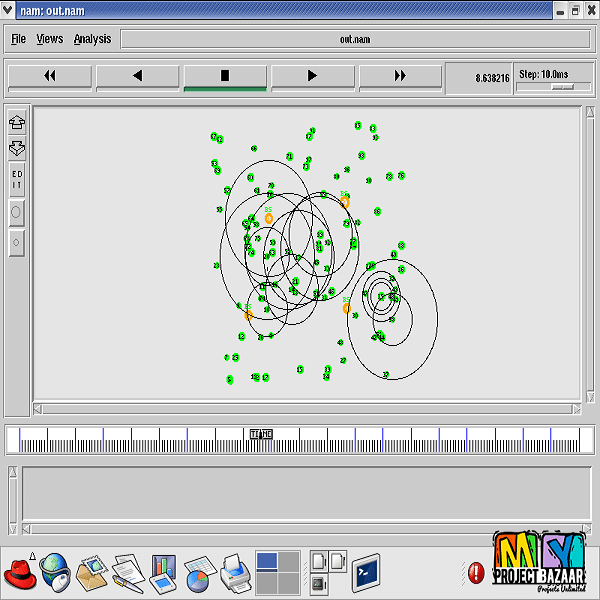Open the Views menu
This screenshot has width=600, height=600.
pos(49,39)
